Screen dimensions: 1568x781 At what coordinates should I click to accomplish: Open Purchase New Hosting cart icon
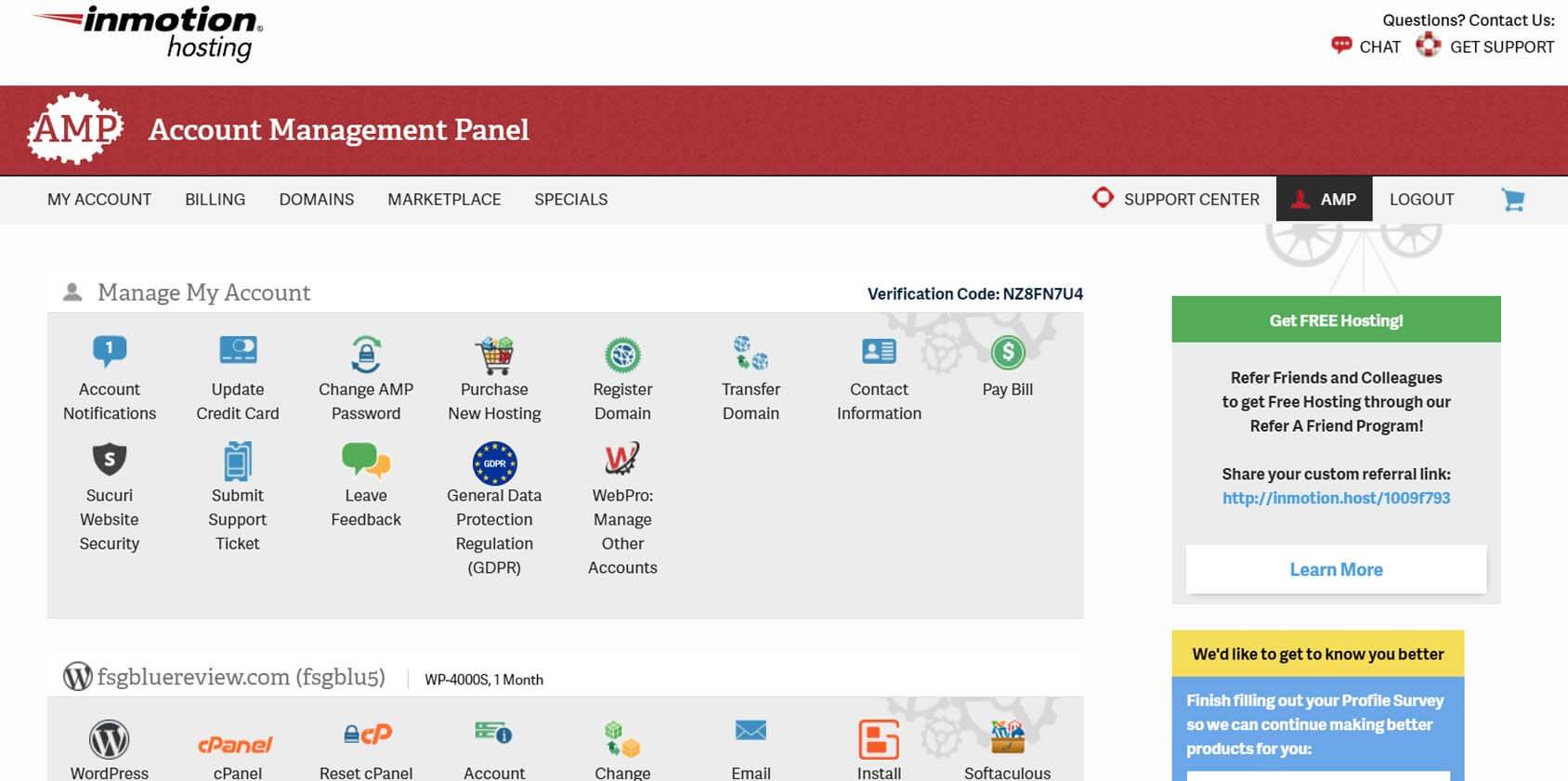(494, 355)
